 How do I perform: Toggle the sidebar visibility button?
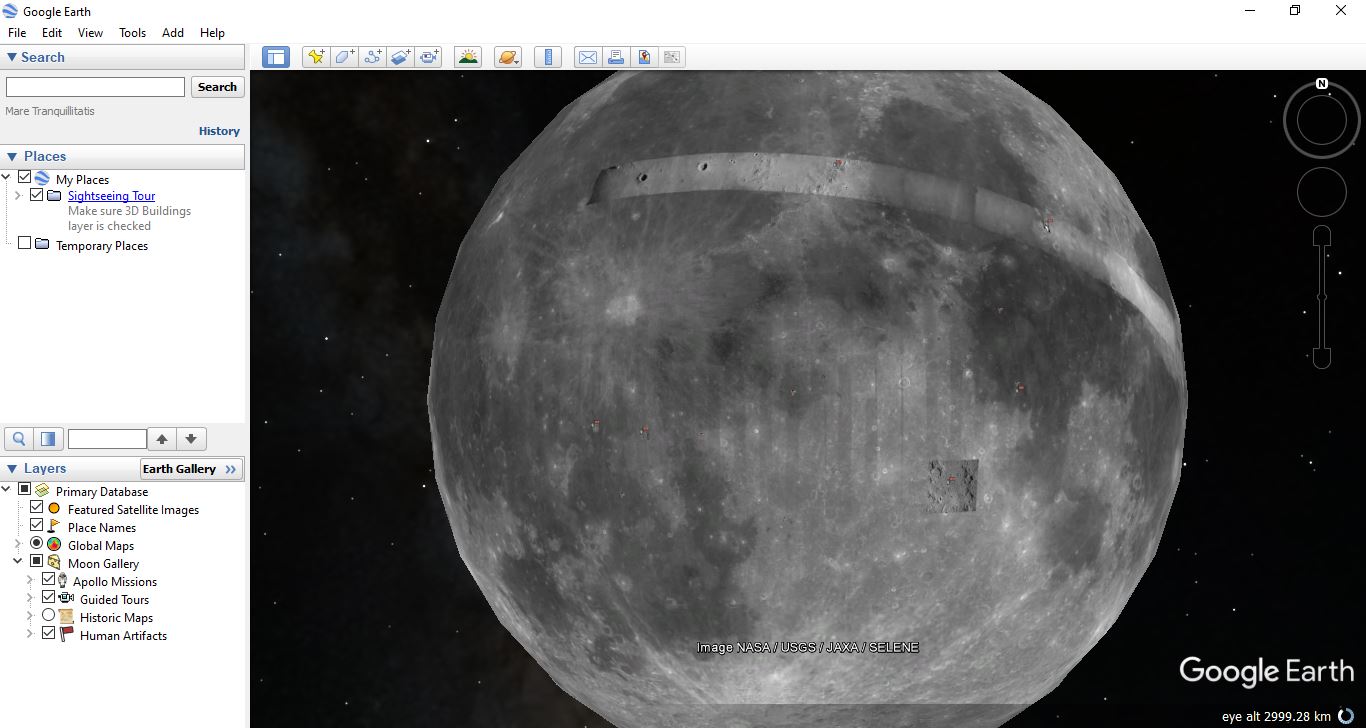click(276, 57)
